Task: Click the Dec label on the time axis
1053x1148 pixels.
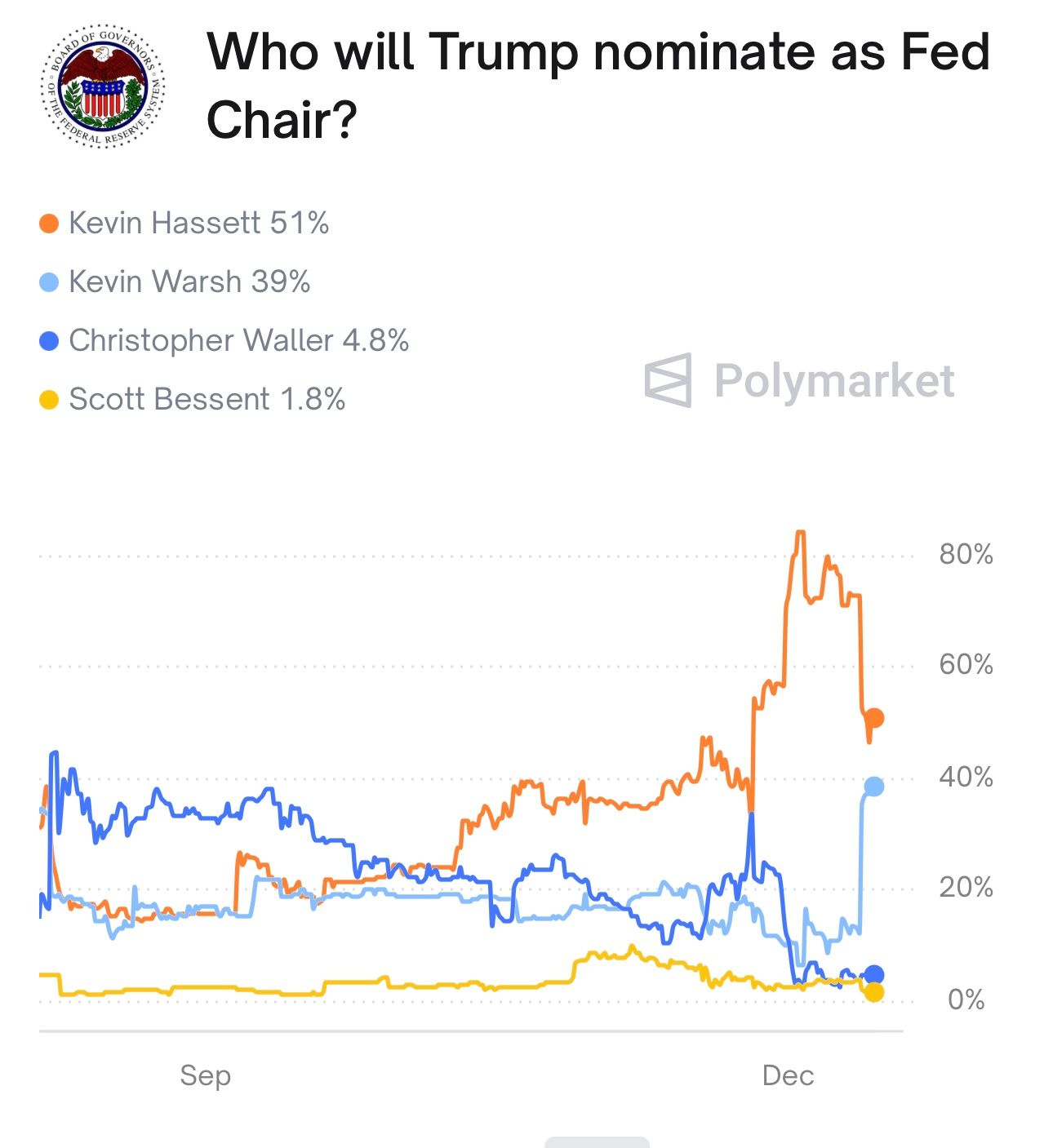Action: pos(788,1075)
